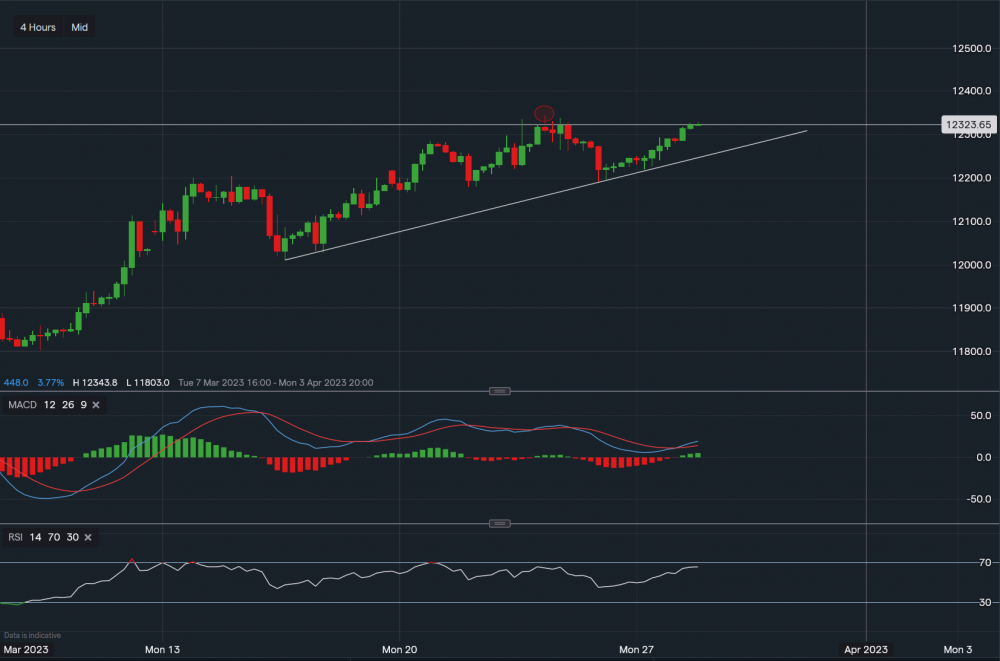Click the Mon 27 date axis label
This screenshot has width=1000, height=661.
pos(639,649)
